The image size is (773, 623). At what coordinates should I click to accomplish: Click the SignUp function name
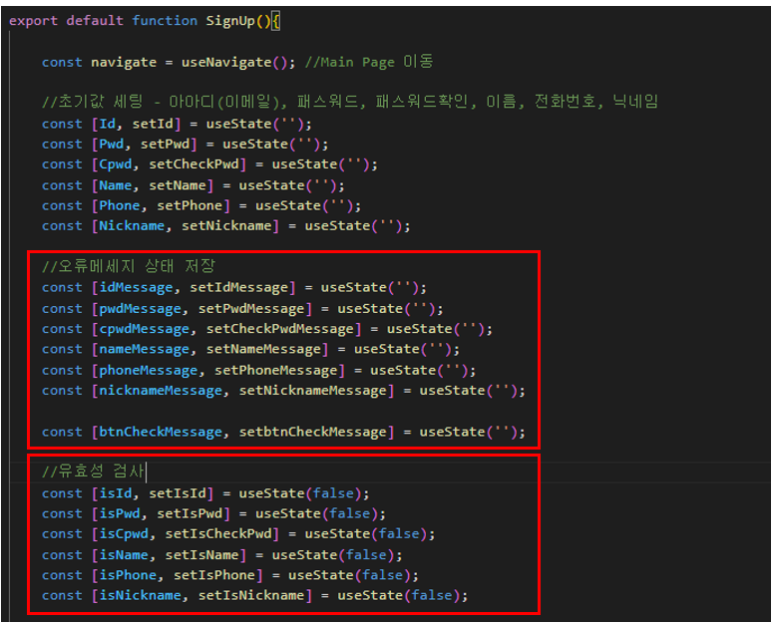(230, 21)
